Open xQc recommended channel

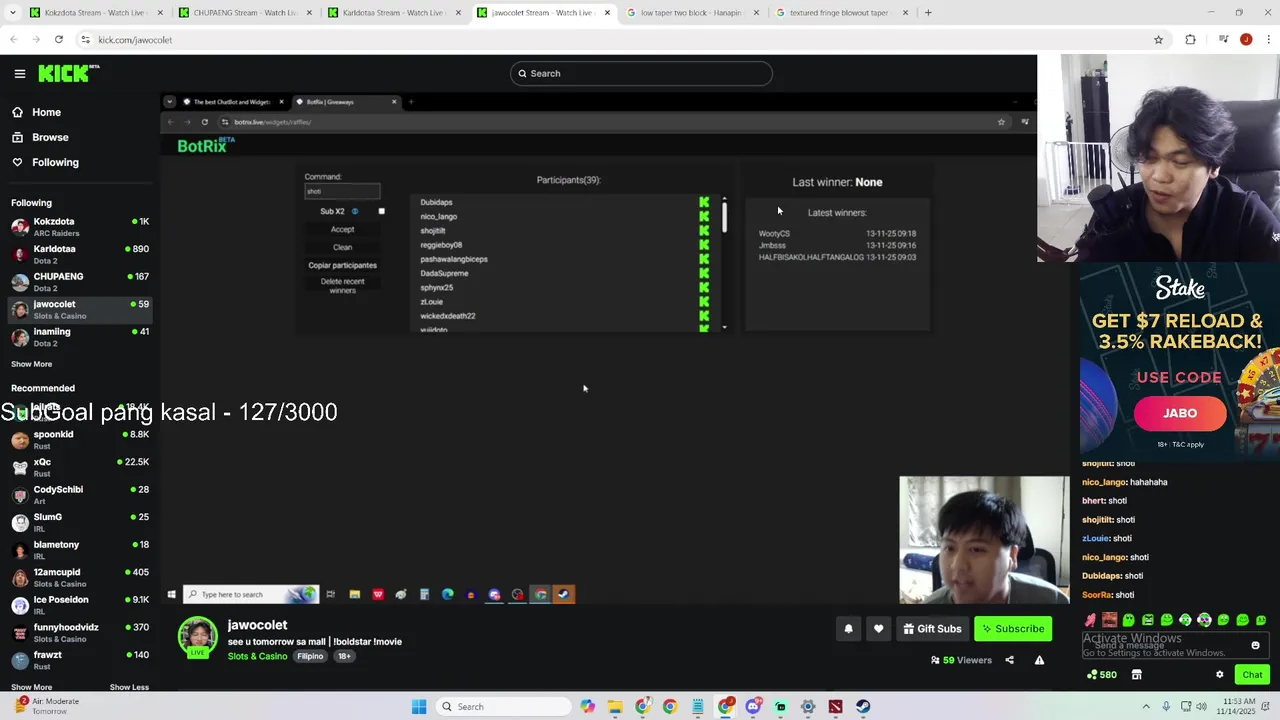[80, 467]
